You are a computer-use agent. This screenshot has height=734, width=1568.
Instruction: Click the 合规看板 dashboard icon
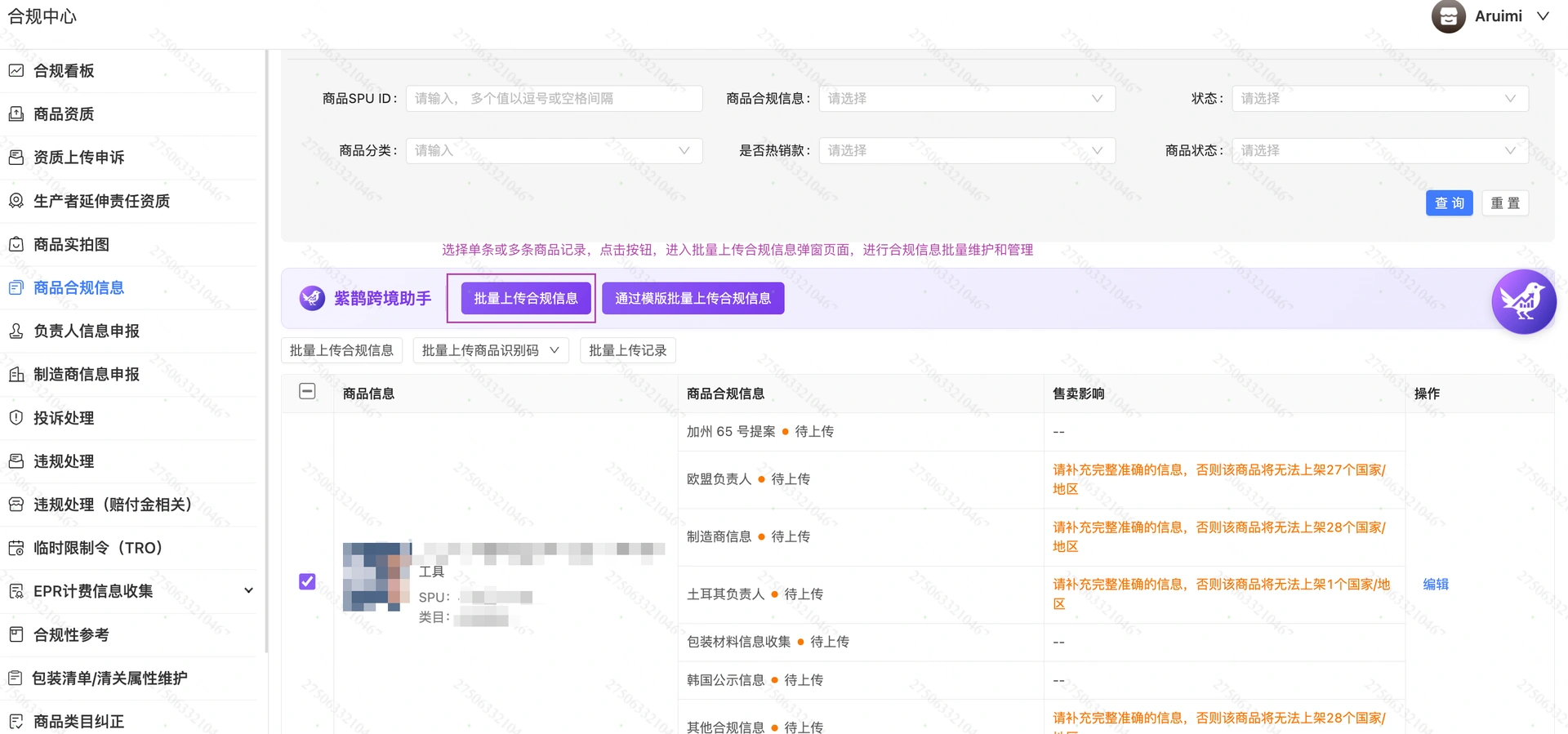16,71
